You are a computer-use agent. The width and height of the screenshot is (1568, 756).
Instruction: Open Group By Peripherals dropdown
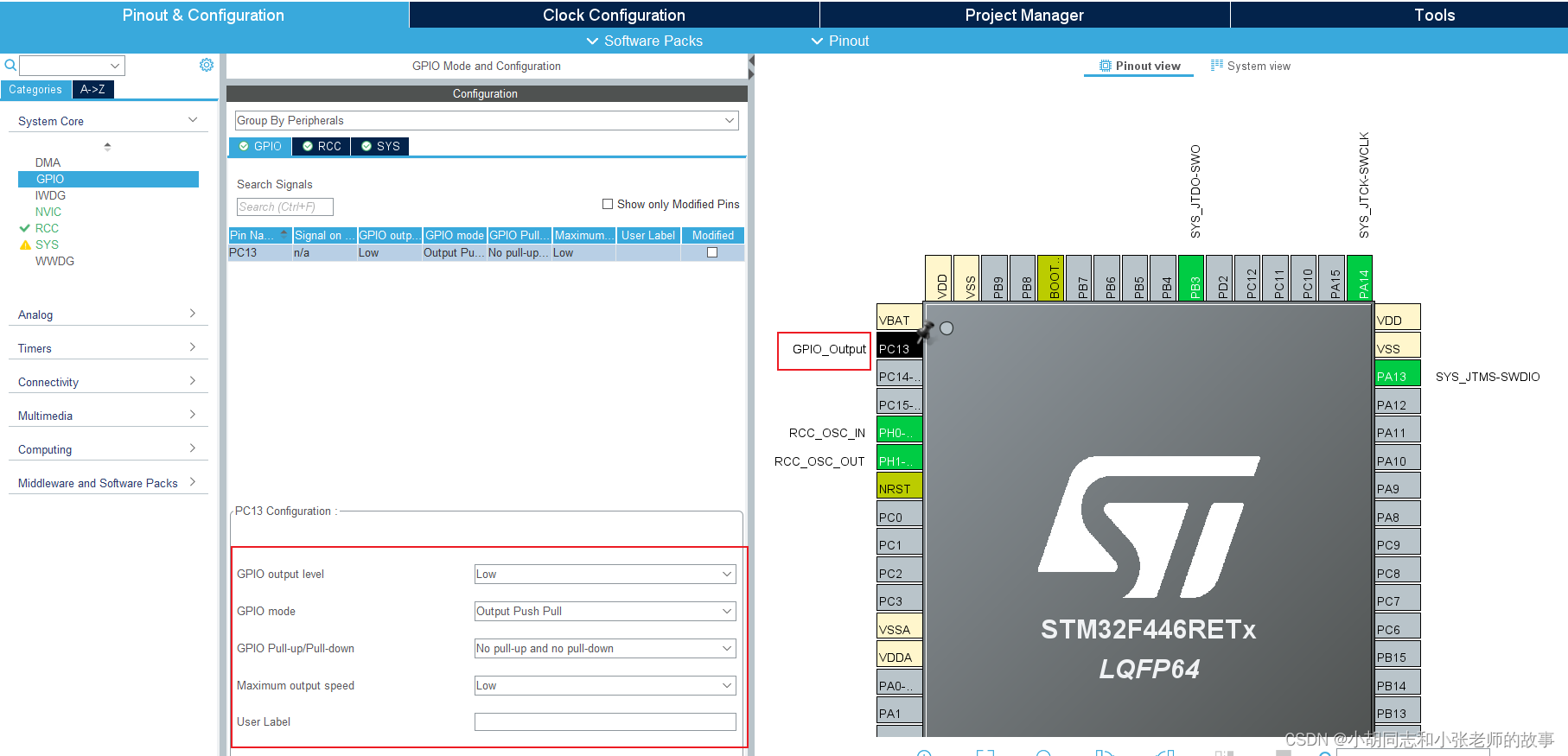click(487, 120)
